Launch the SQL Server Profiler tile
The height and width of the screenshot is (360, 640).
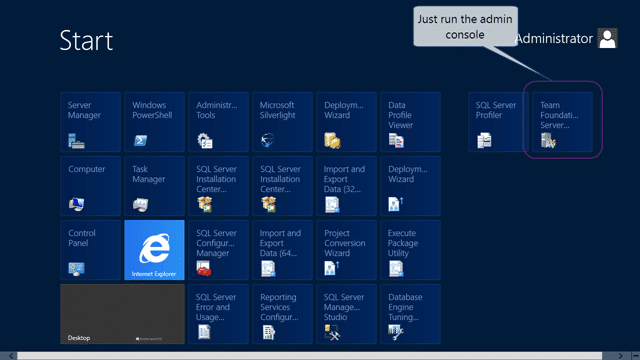pos(498,122)
